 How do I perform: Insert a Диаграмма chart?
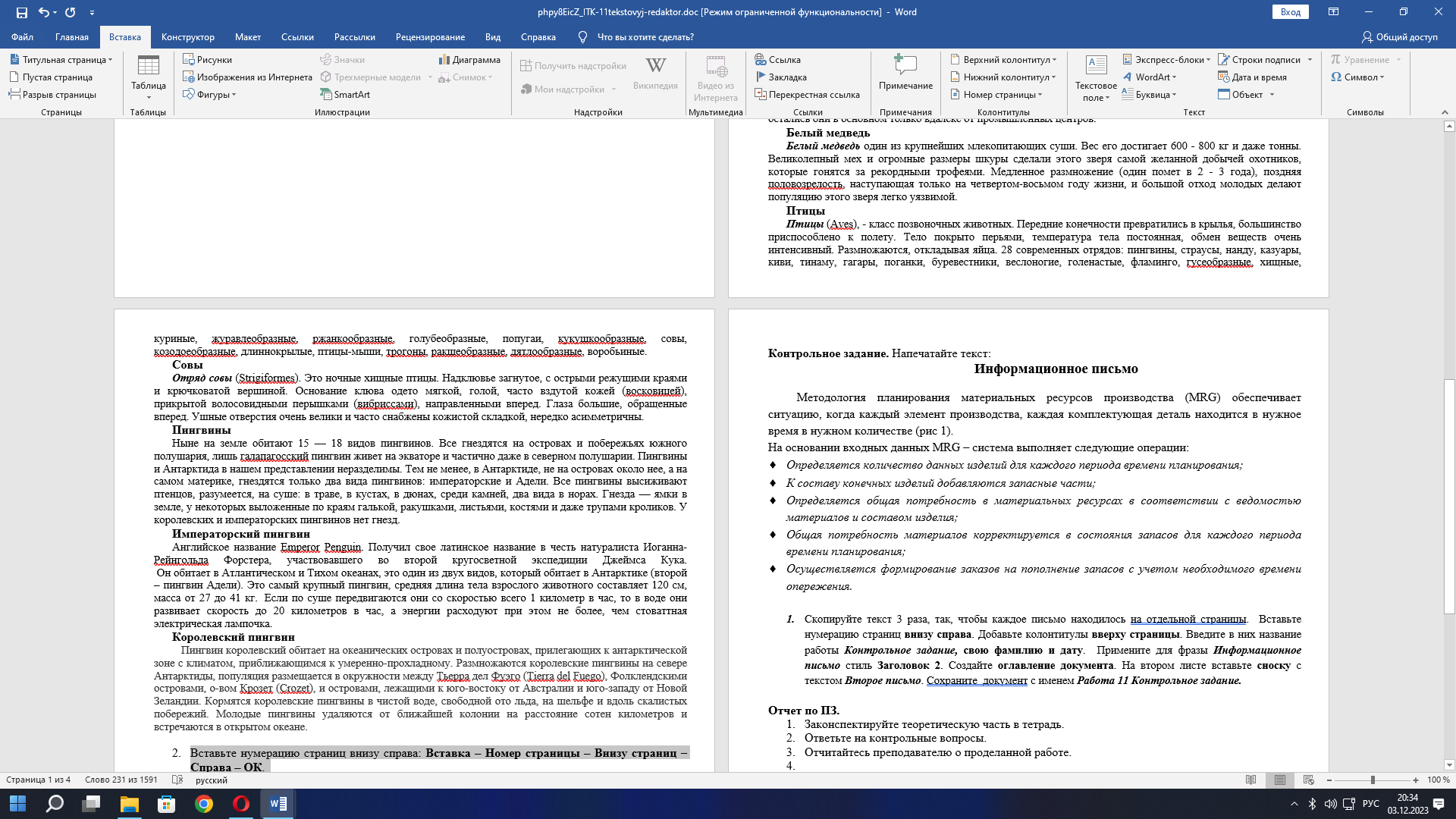coord(469,59)
